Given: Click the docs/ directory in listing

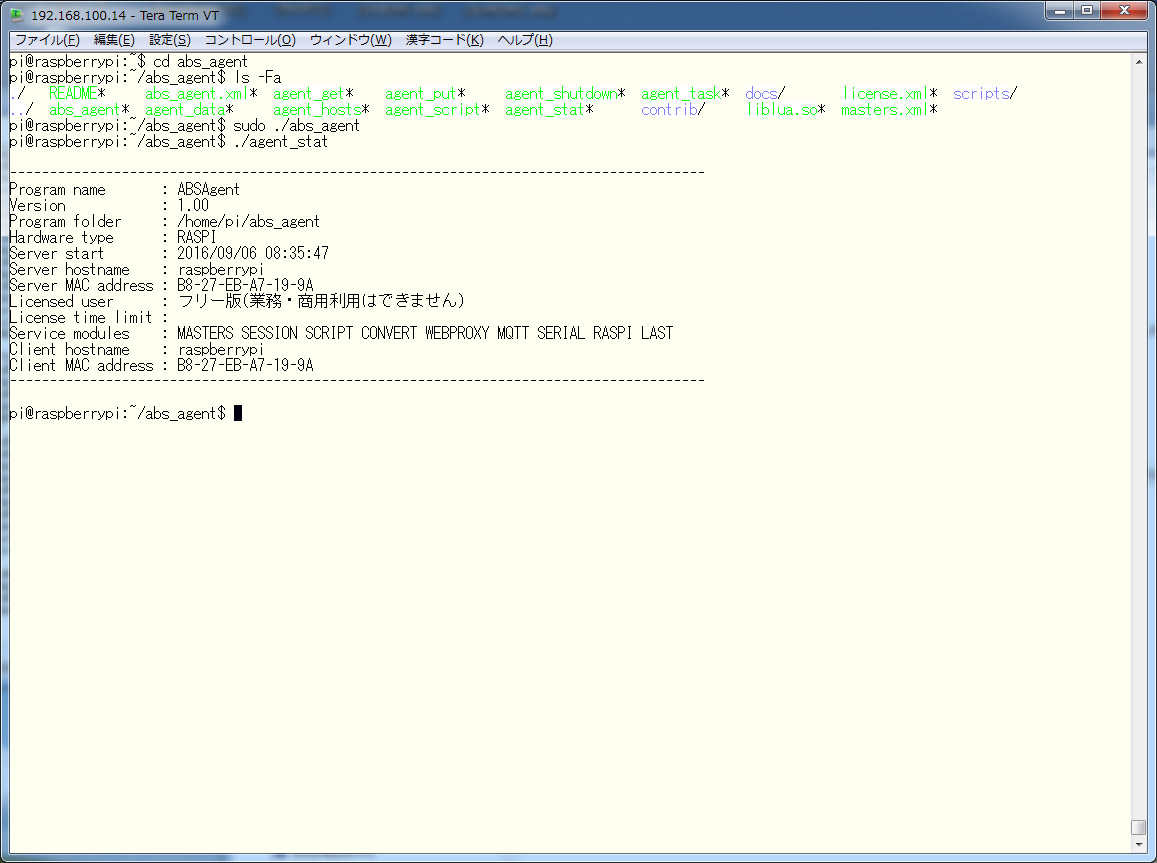Looking at the screenshot, I should (761, 94).
